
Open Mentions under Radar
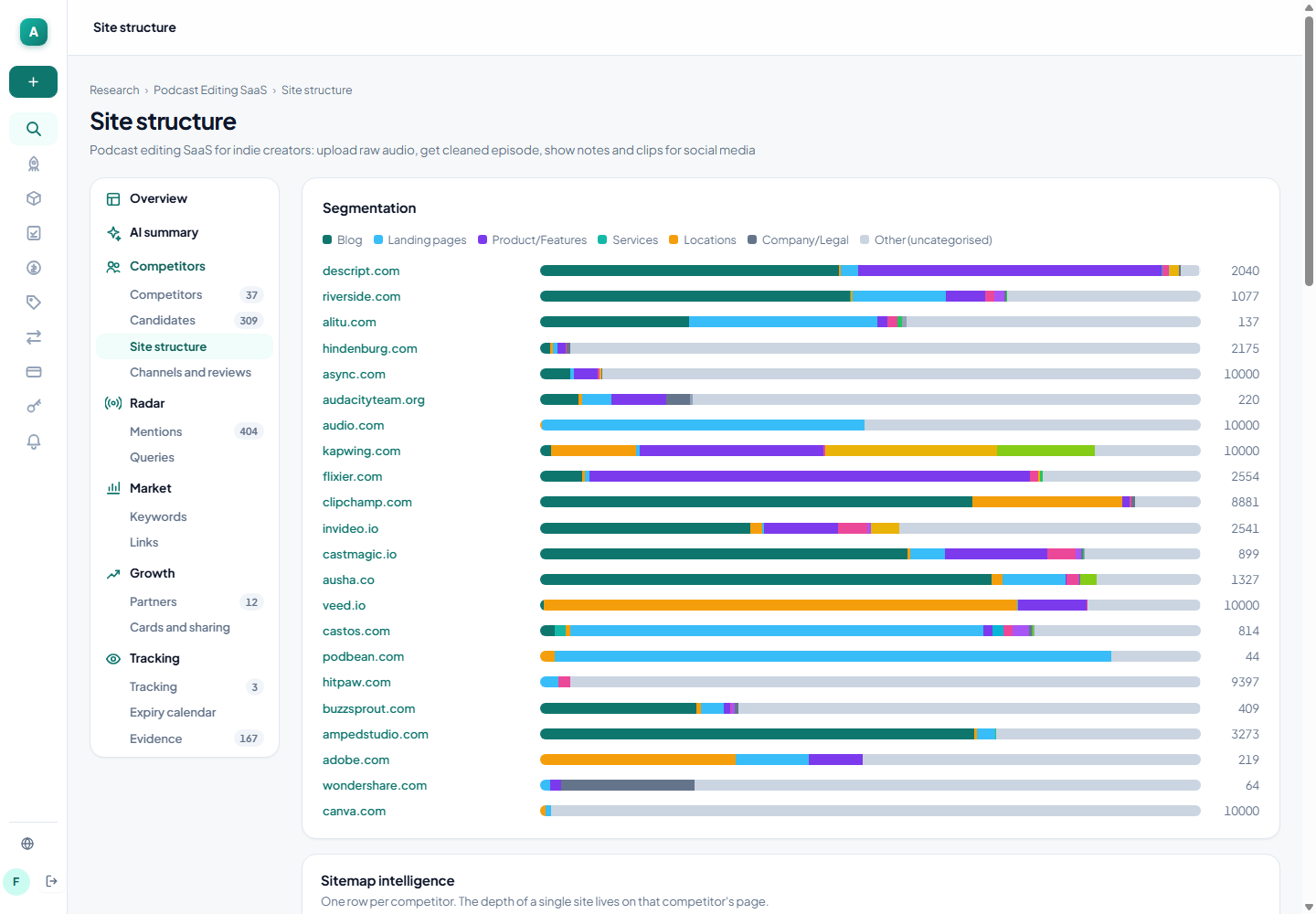pyautogui.click(x=185, y=431)
